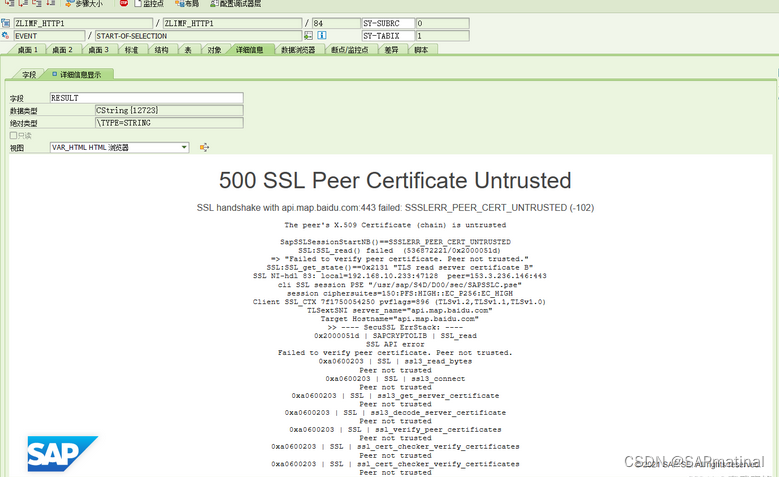Click the SY-TABIX value 1 field
Screen dimensions: 779x477
442,36
